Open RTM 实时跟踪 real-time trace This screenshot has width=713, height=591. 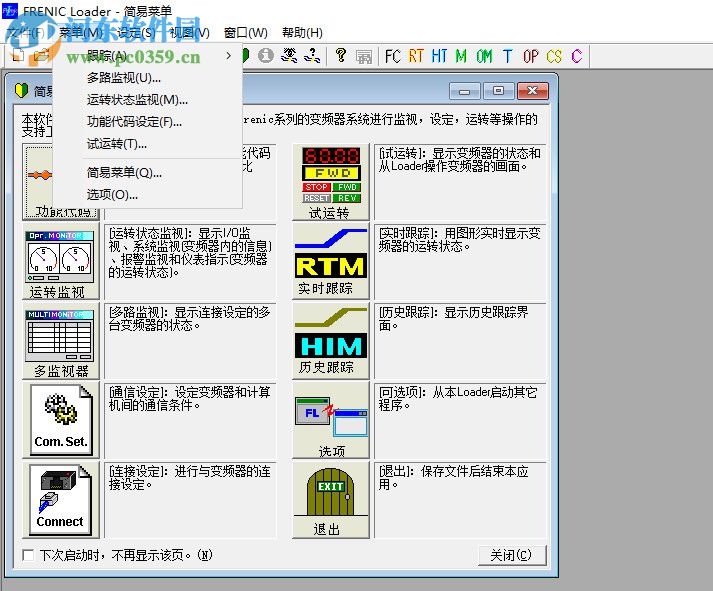point(331,261)
